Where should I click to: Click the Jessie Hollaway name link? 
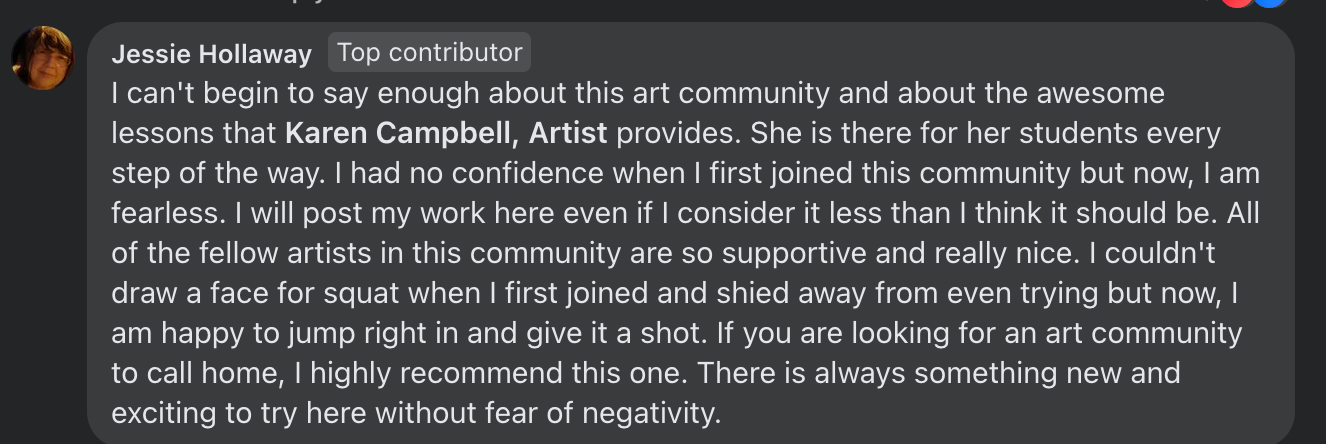[212, 54]
